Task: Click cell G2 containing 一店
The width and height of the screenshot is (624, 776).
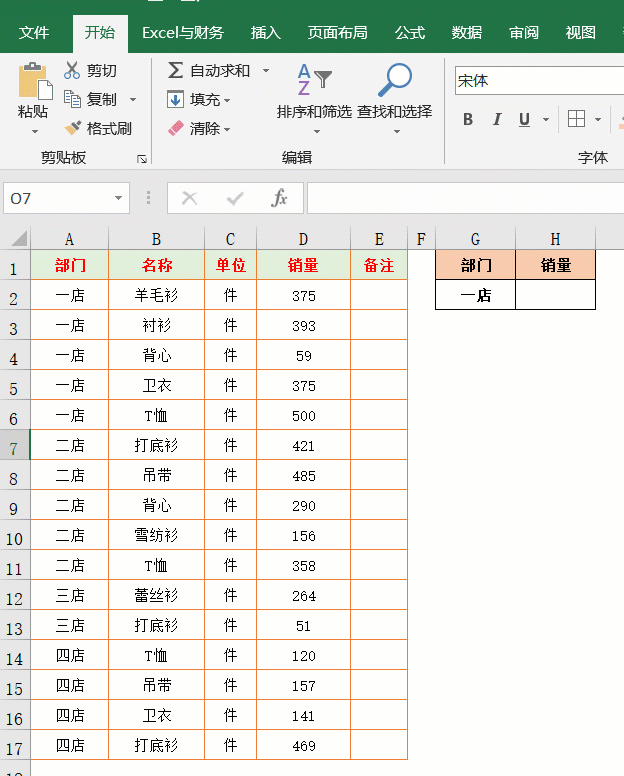Action: click(476, 295)
